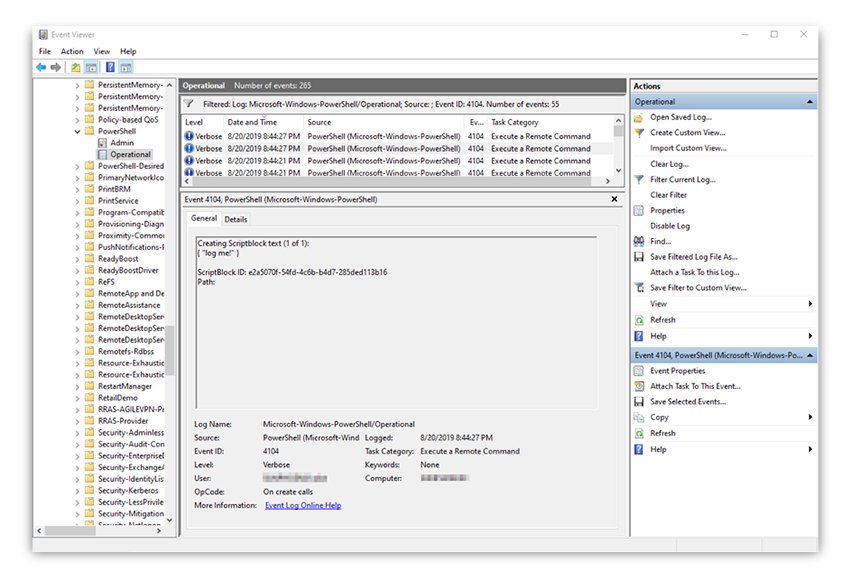Open Saved Log folder icon in Actions
The image size is (850, 580).
[x=639, y=117]
